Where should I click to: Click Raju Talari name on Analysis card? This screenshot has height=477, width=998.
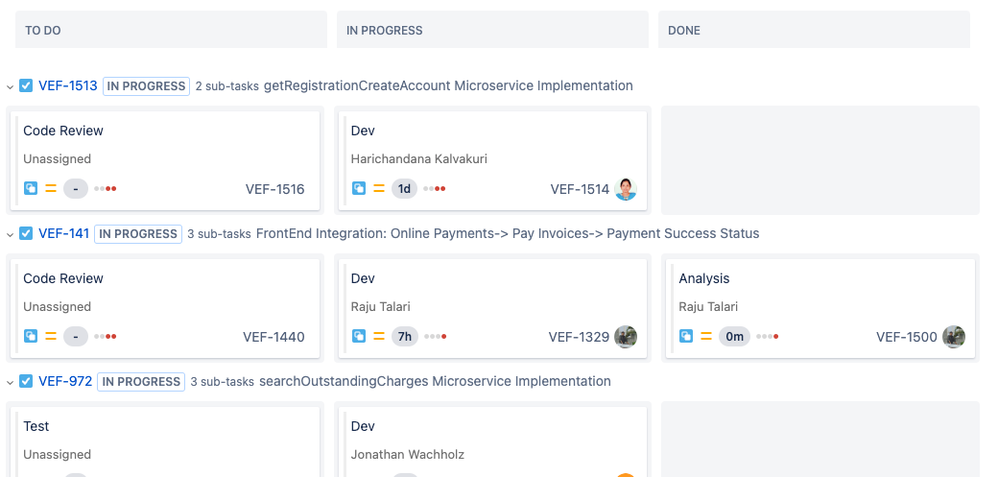pos(708,306)
